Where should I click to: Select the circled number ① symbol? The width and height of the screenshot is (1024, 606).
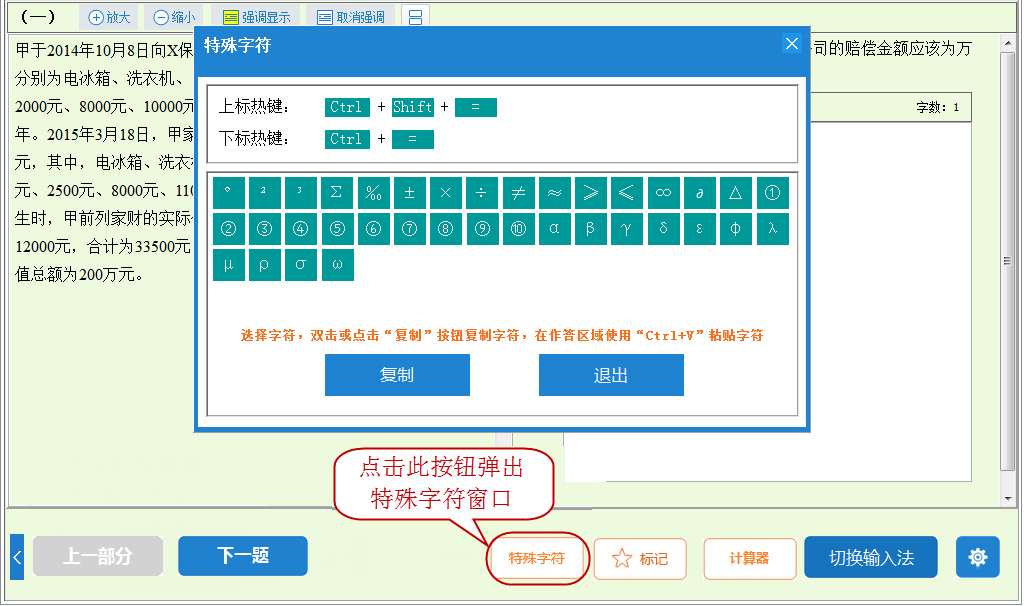click(x=771, y=192)
